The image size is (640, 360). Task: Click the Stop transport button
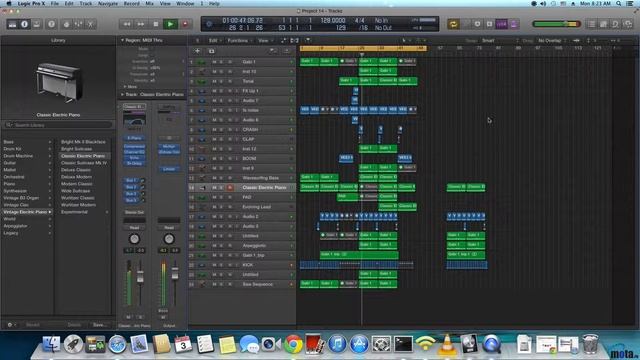(x=156, y=24)
